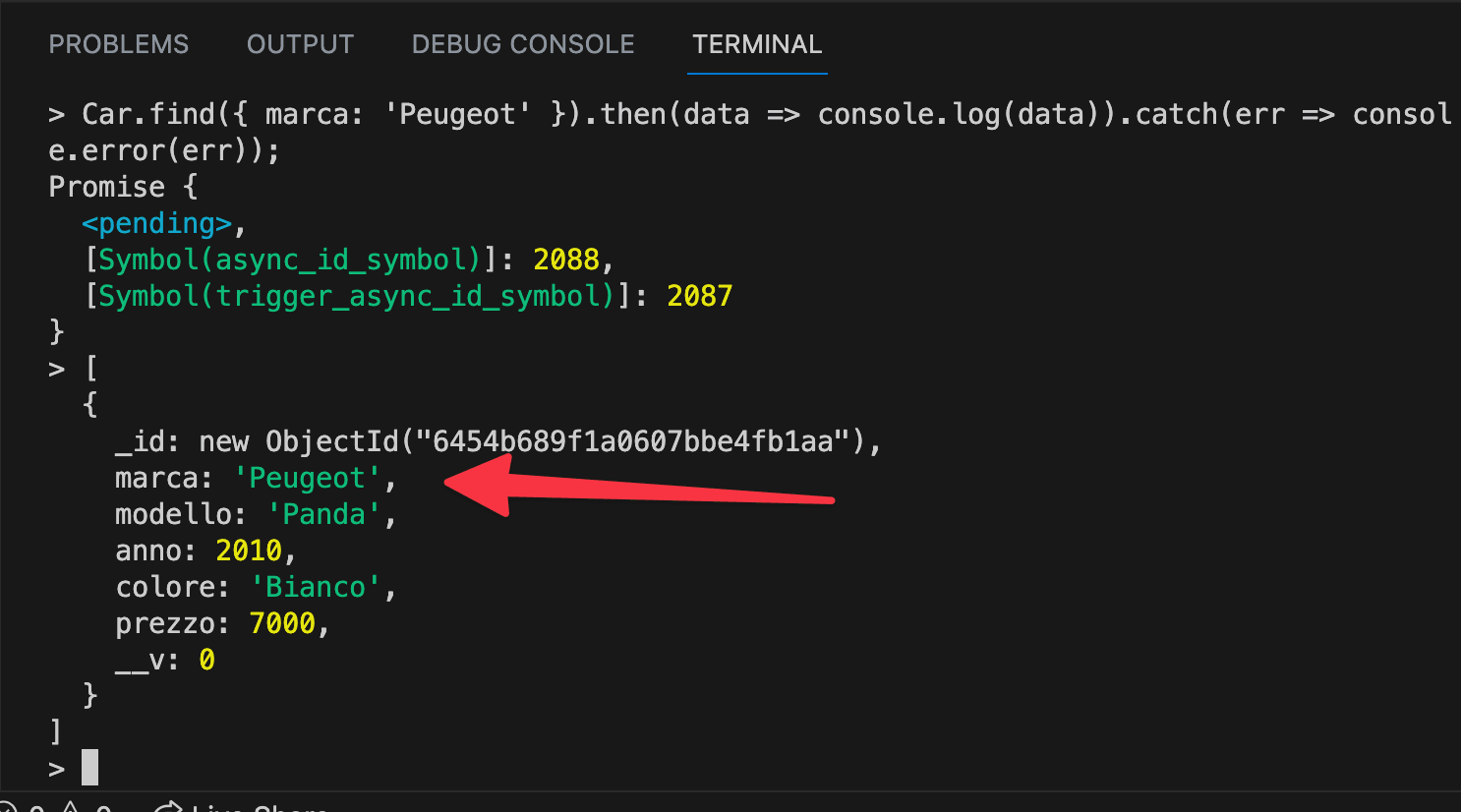1461x812 pixels.
Task: Click the async_id_symbol value 2088
Action: pos(566,260)
